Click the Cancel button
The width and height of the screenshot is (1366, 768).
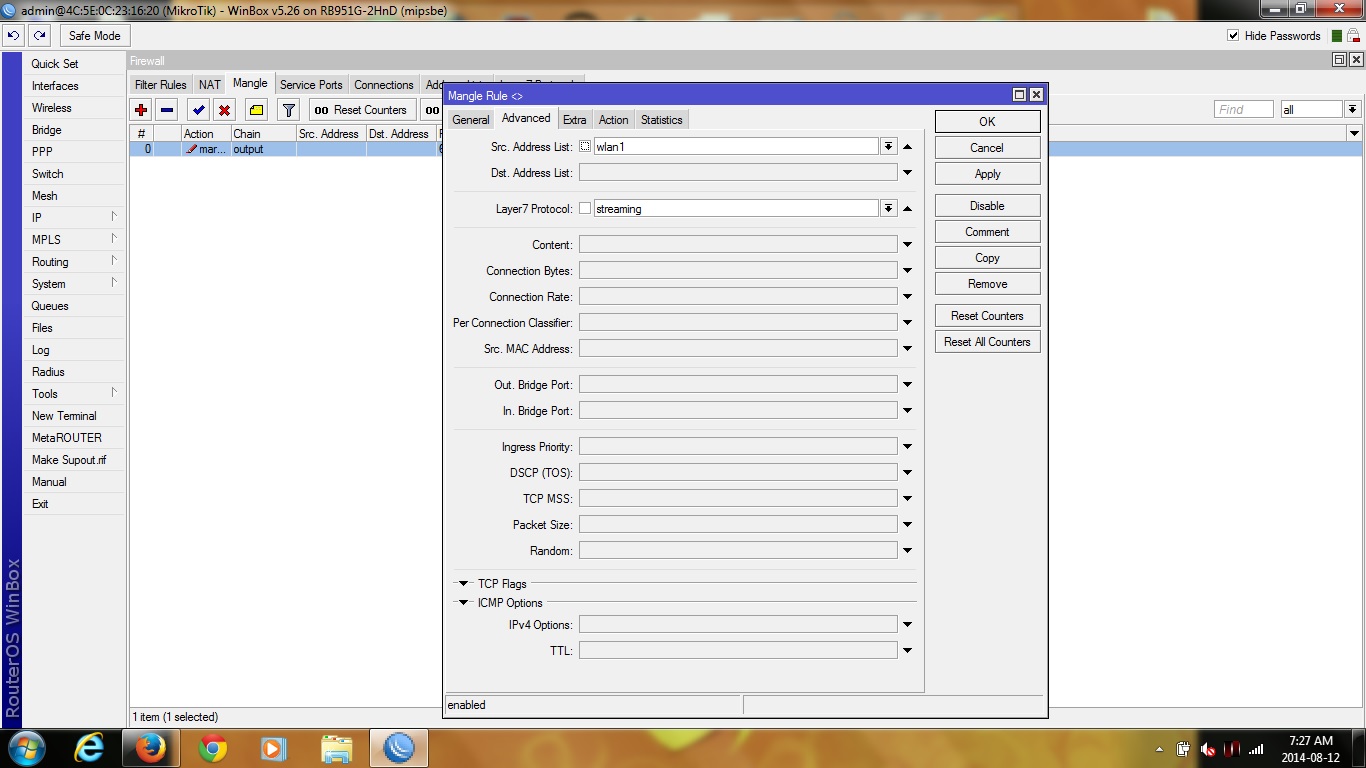[x=987, y=148]
